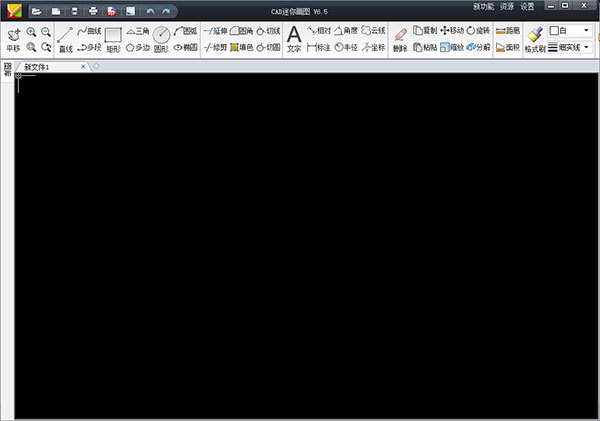Open the 资源 menu
This screenshot has height=421, width=600.
[x=507, y=7]
